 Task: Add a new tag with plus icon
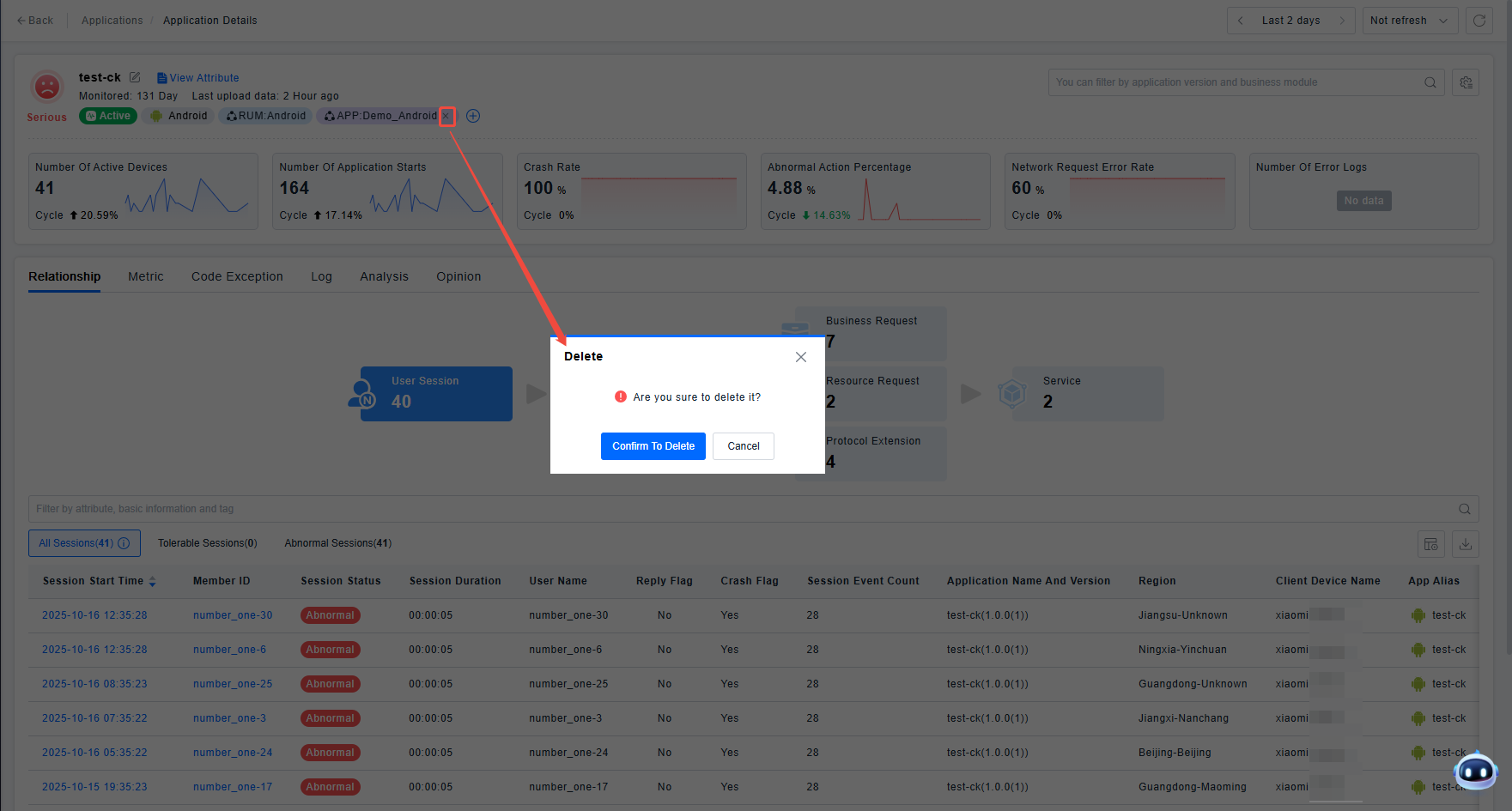[473, 116]
